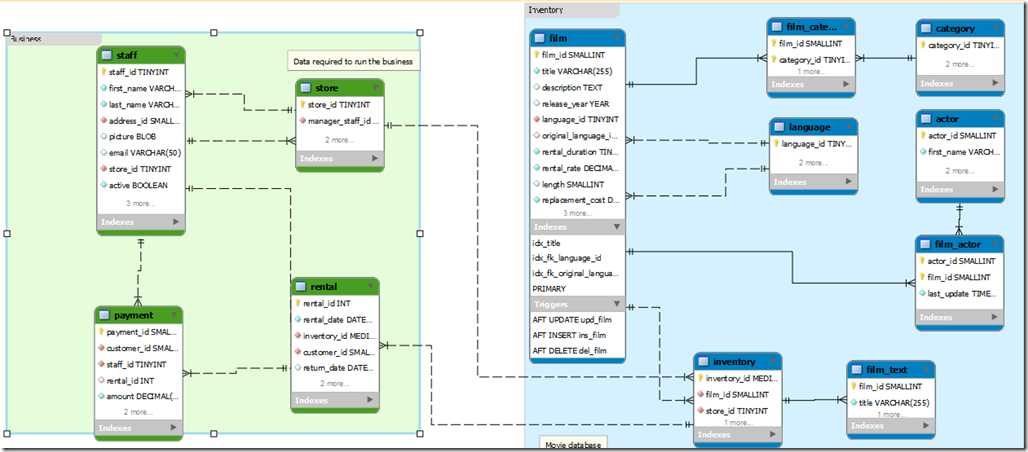This screenshot has height=452, width=1028.
Task: Click the staff table icon in header
Action: click(108, 55)
